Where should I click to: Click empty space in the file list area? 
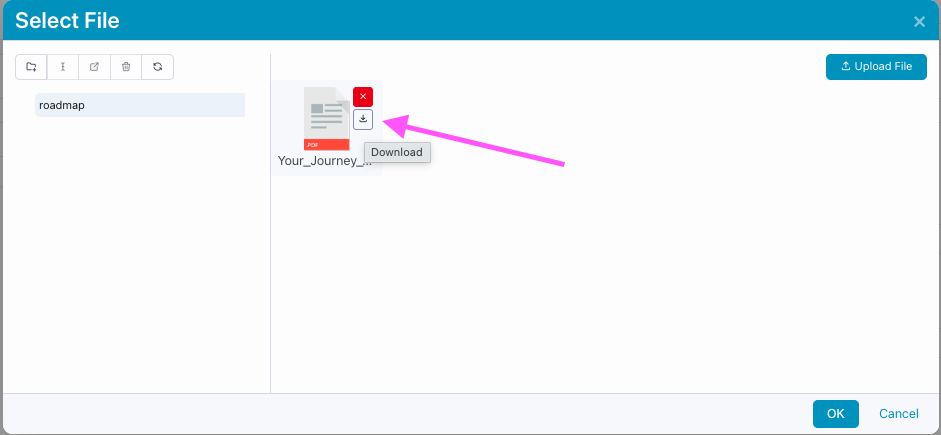(600, 280)
